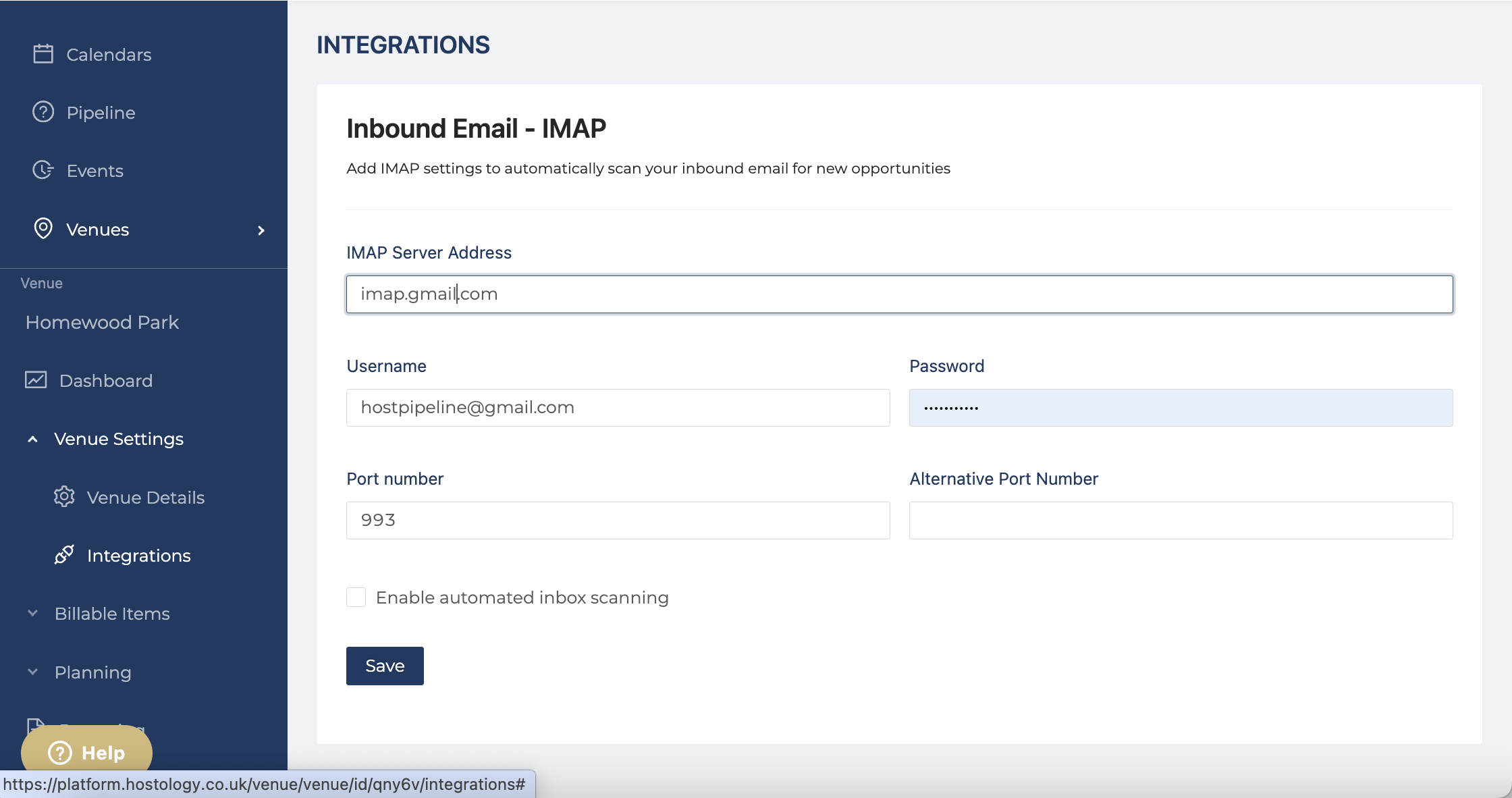Click the Dashboard chart icon
The width and height of the screenshot is (1512, 798).
(x=36, y=380)
